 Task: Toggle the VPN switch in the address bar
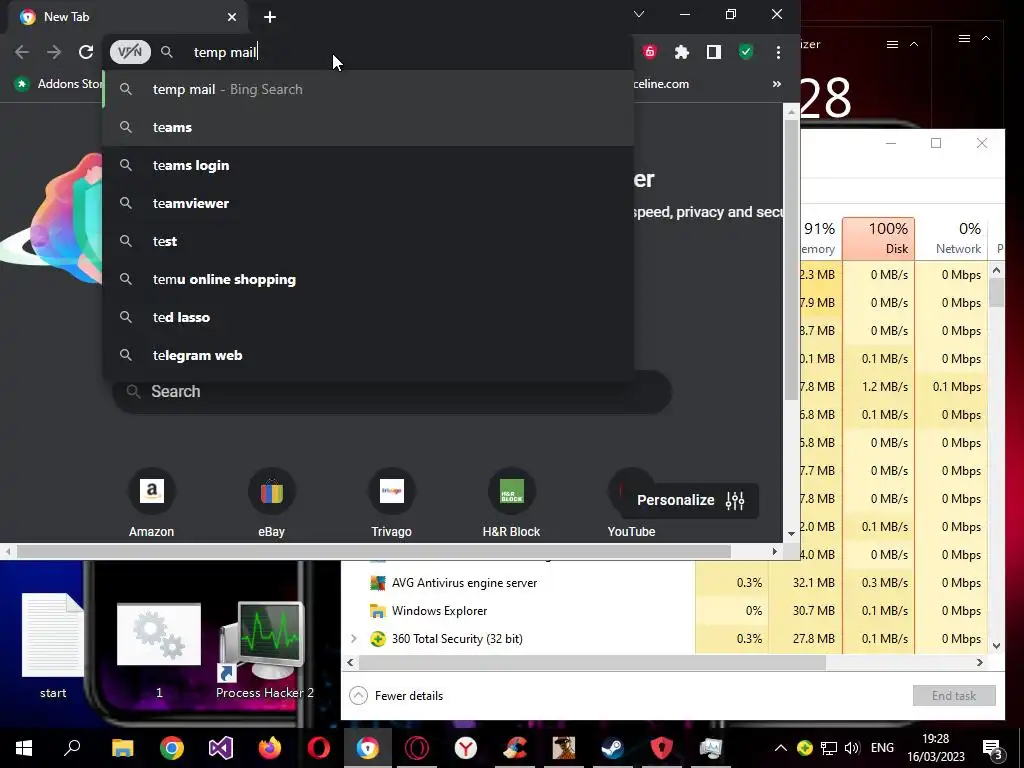pyautogui.click(x=130, y=52)
